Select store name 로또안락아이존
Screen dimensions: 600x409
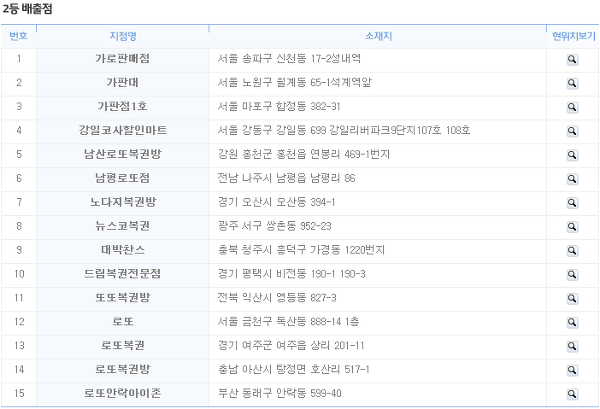tap(122, 393)
